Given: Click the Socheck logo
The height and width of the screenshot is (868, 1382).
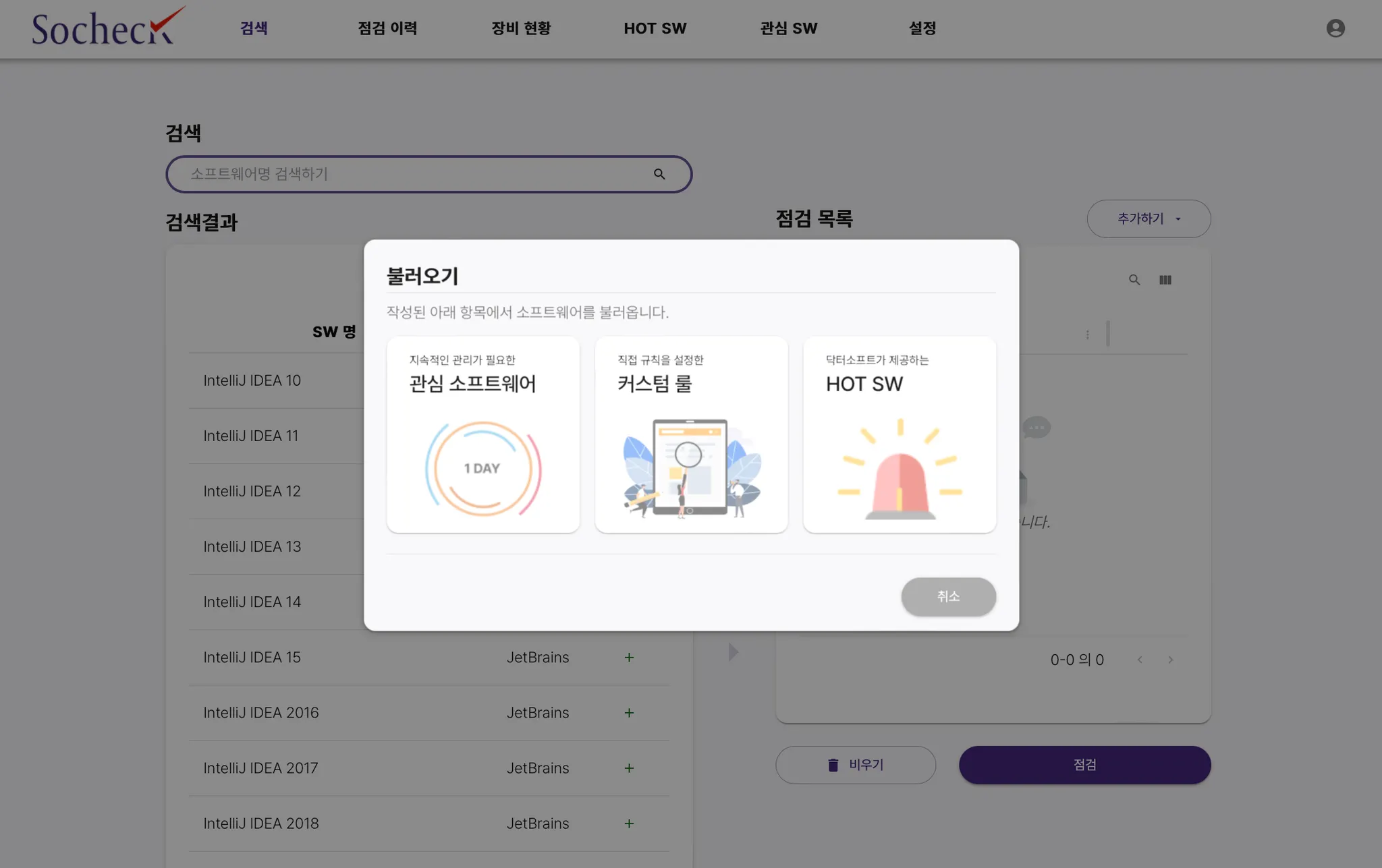Looking at the screenshot, I should (x=108, y=27).
